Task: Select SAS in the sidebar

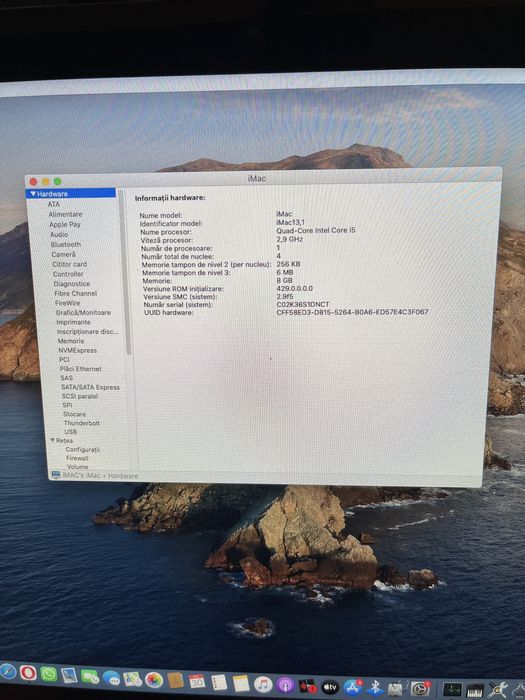Action: tap(67, 378)
